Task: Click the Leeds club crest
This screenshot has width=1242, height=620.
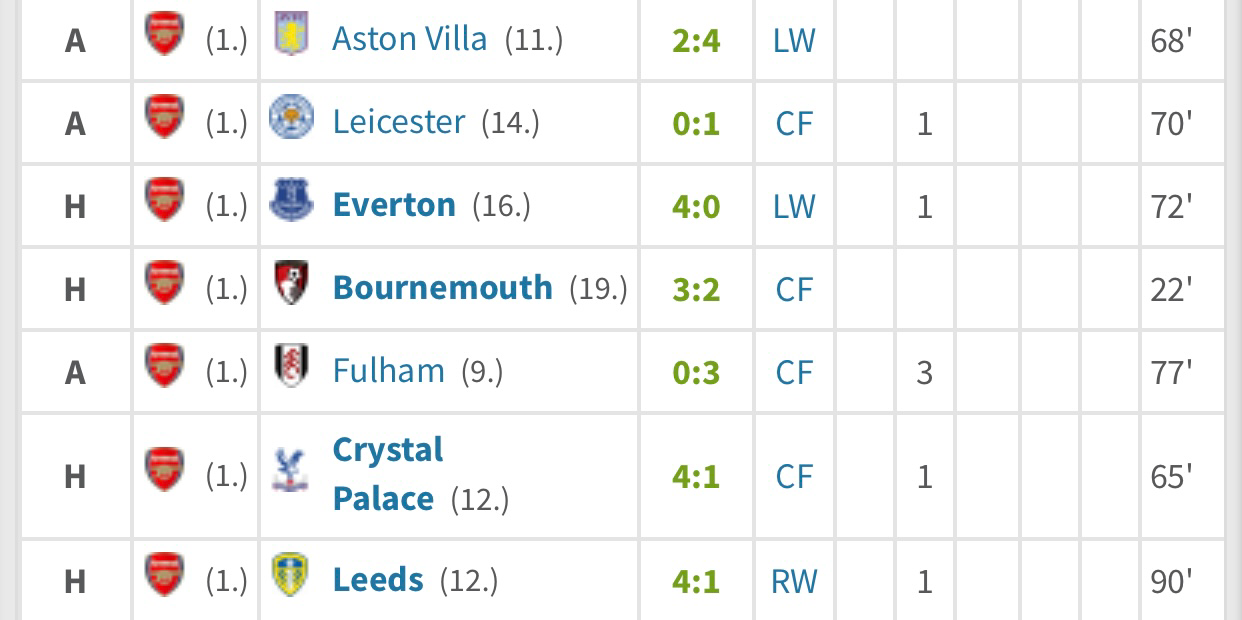Action: (291, 578)
